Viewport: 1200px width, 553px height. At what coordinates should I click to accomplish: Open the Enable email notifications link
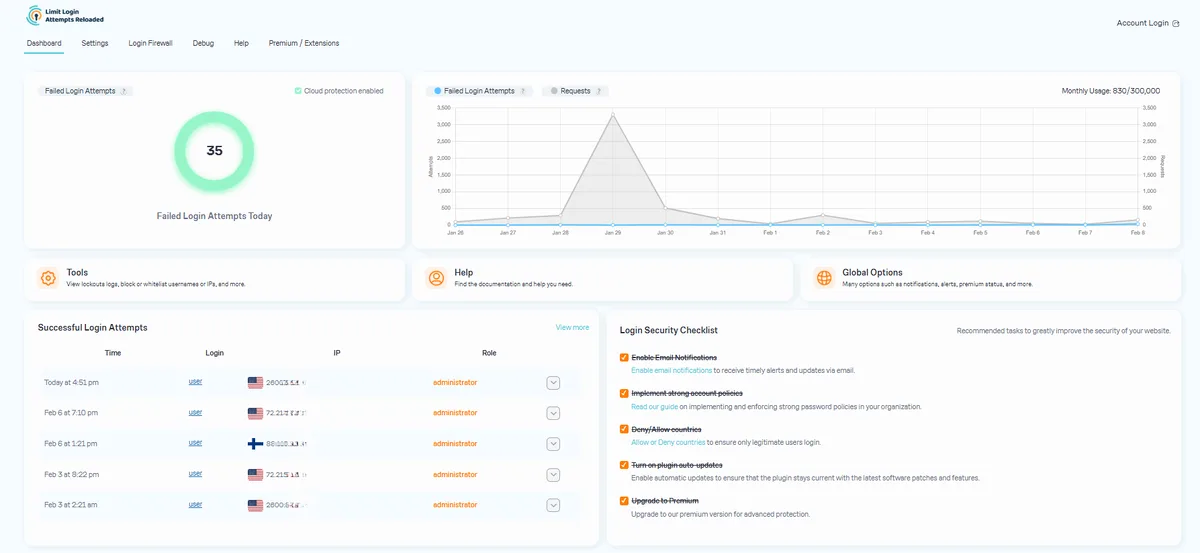click(x=672, y=370)
